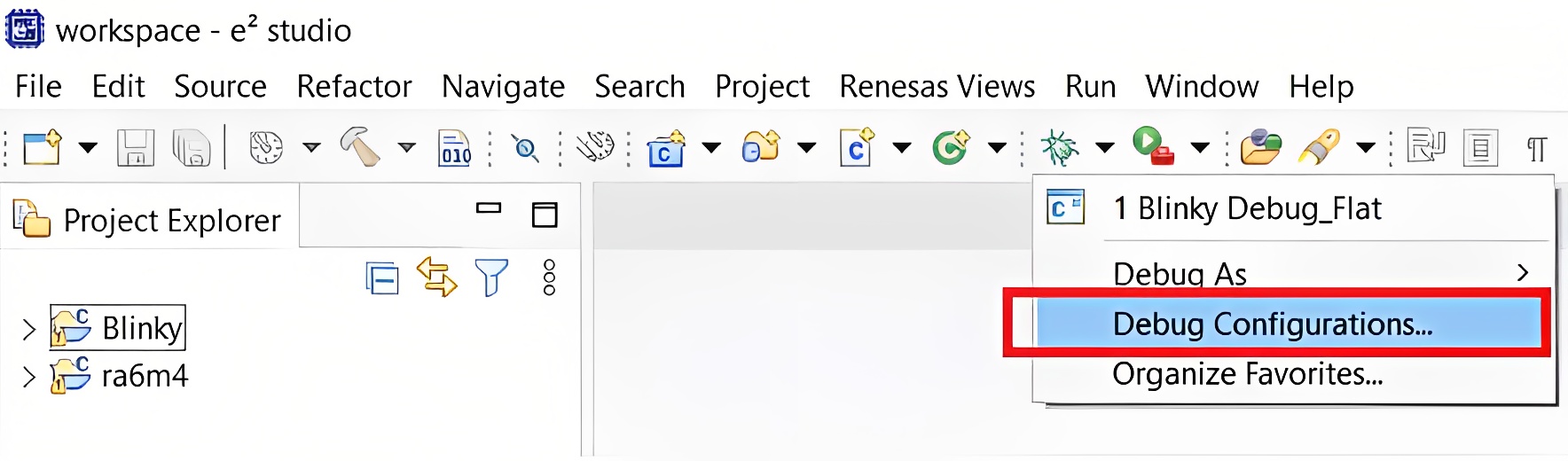Toggle Show Whitespace Characters pilcrow icon
Viewport: 1568px width, 461px height.
coord(1537,149)
